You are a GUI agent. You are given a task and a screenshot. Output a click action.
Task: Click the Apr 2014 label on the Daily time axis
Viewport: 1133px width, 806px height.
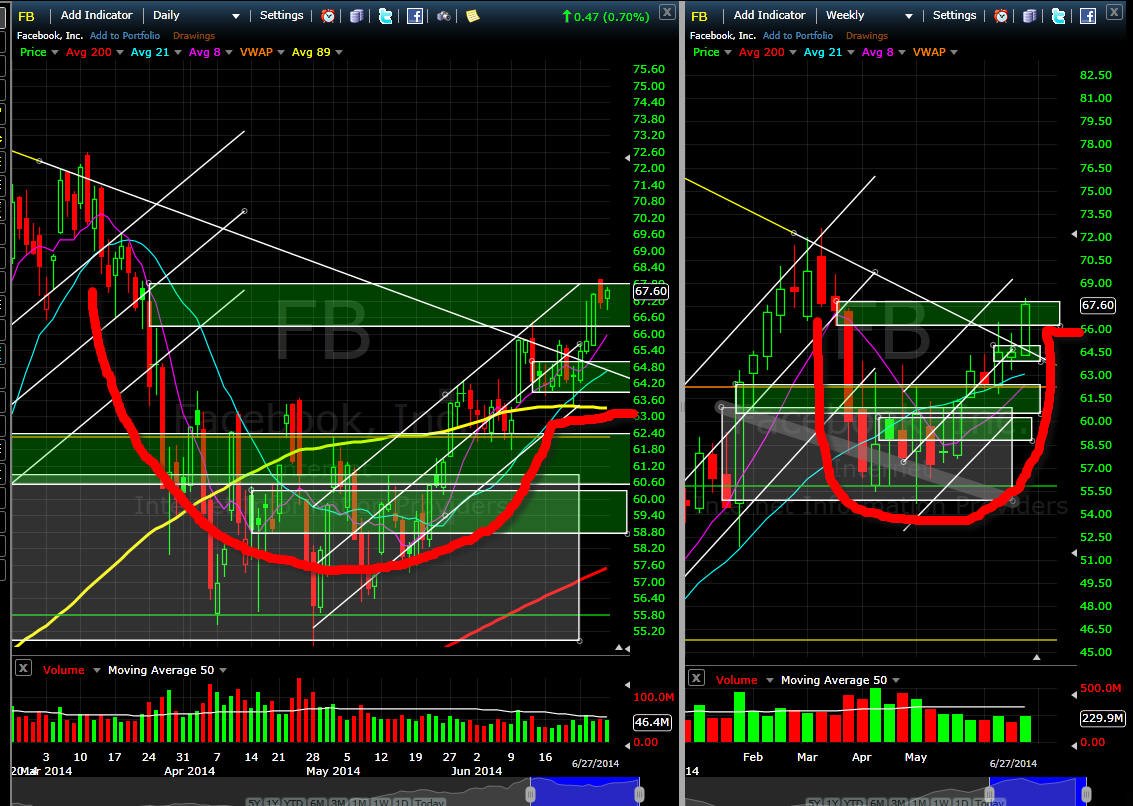(189, 771)
